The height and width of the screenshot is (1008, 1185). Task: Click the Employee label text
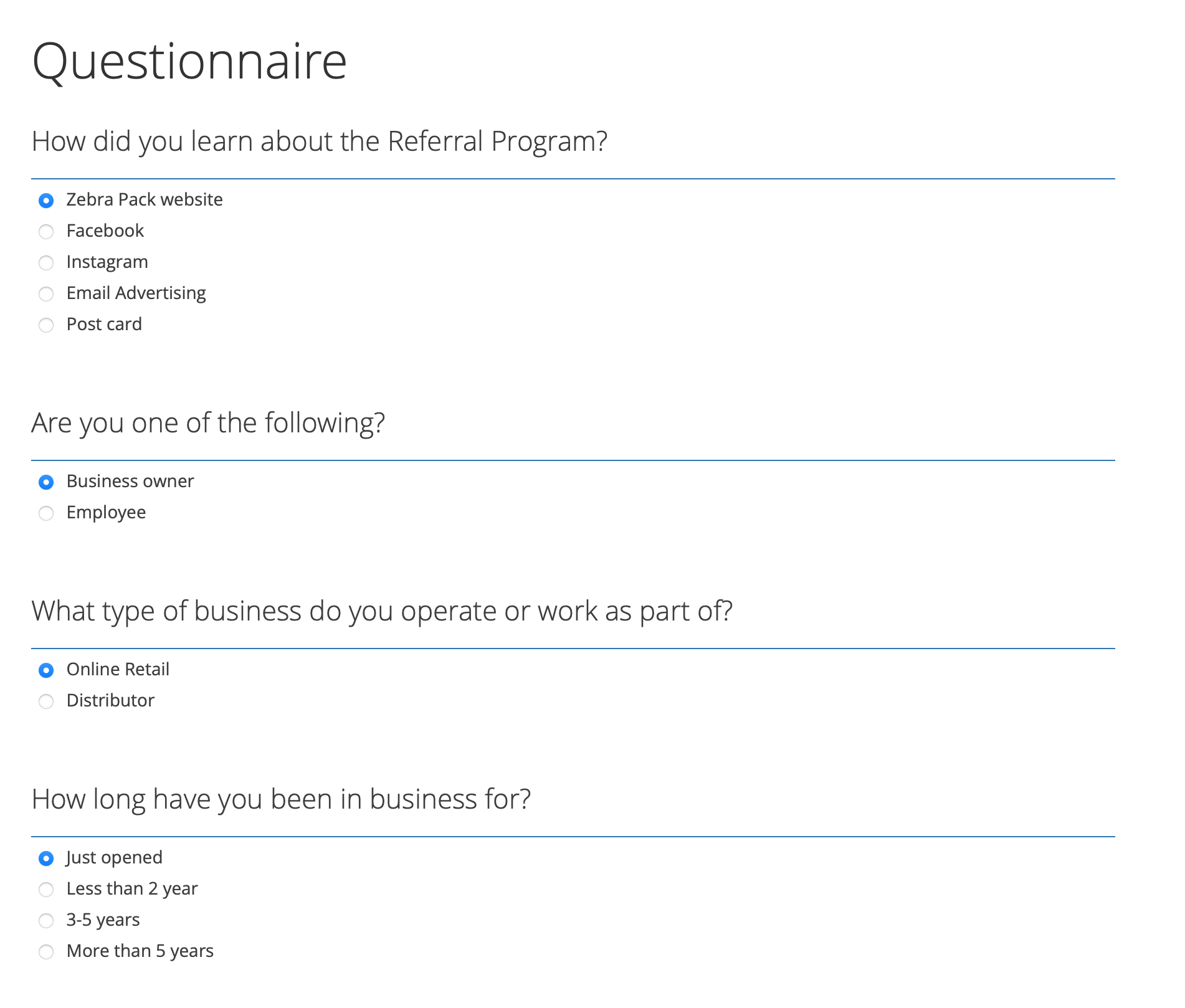pos(105,513)
